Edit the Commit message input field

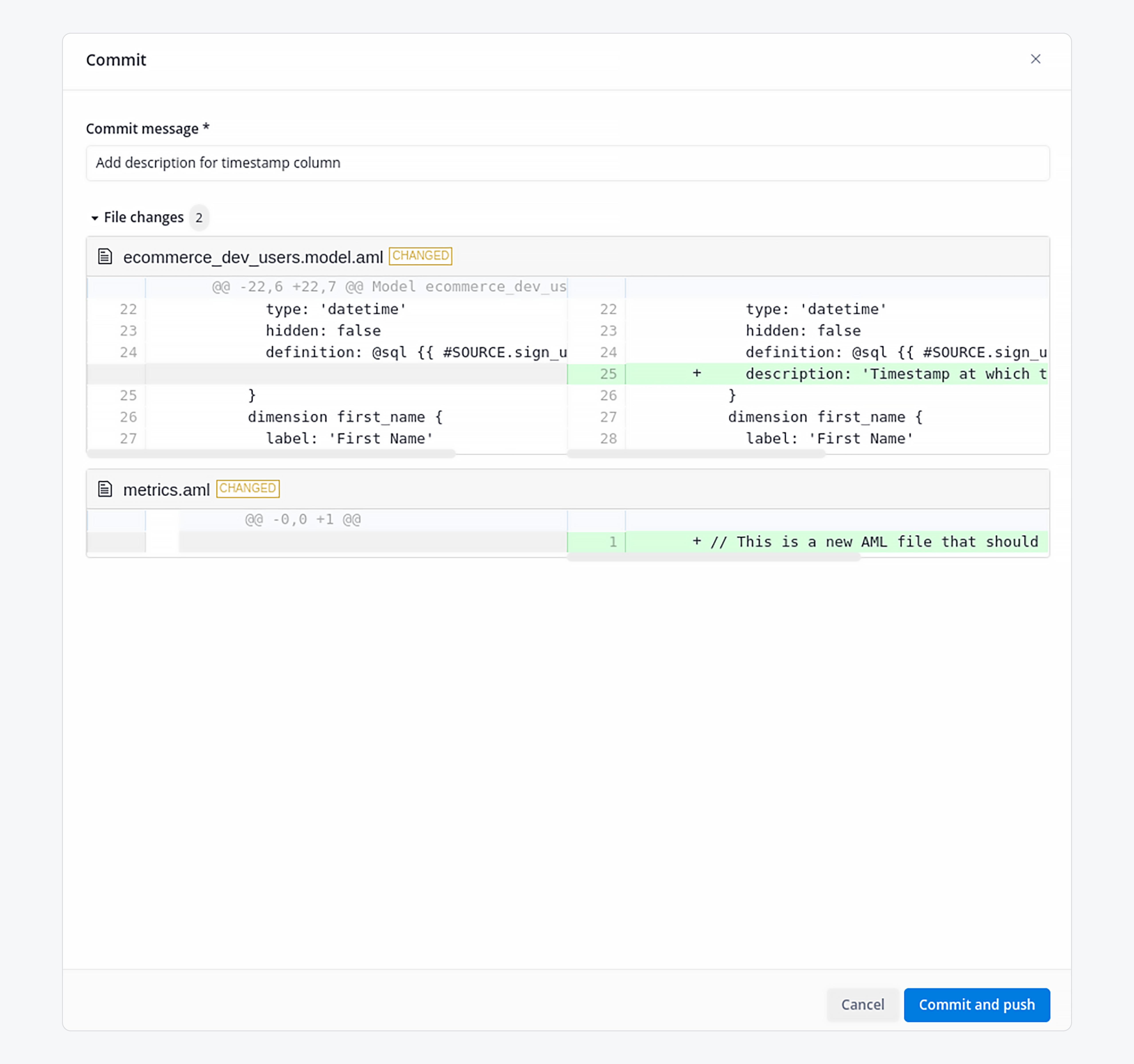pyautogui.click(x=568, y=163)
